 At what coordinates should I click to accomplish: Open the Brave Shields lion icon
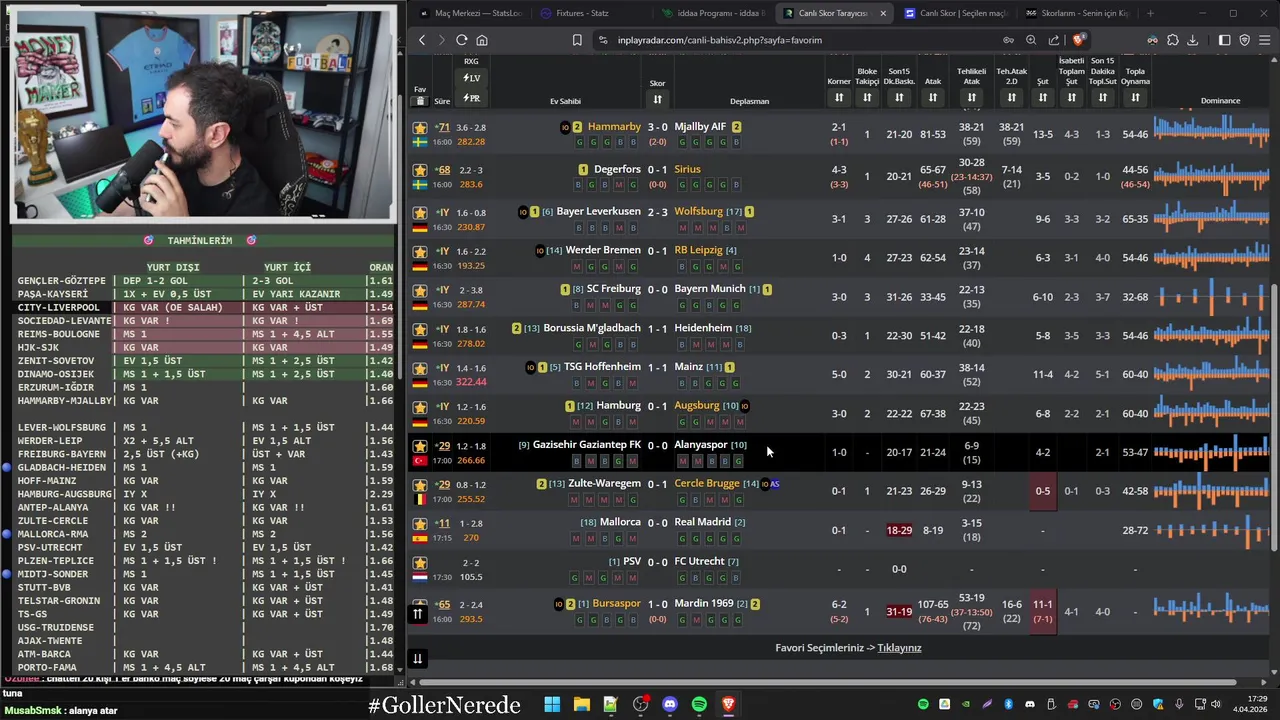coord(1078,40)
